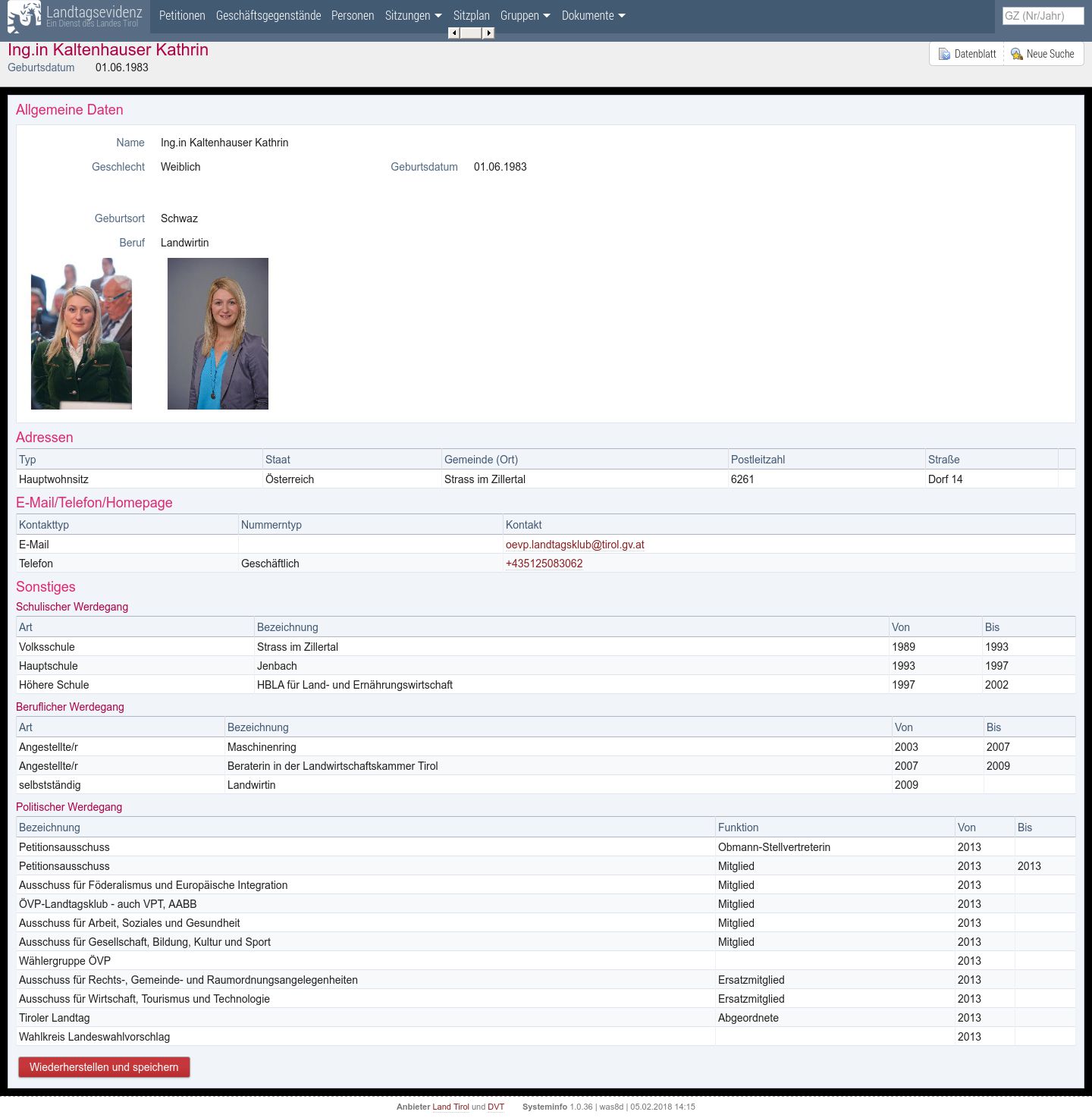
Task: Click the Politischer Werdegang heading
Action: coord(69,807)
